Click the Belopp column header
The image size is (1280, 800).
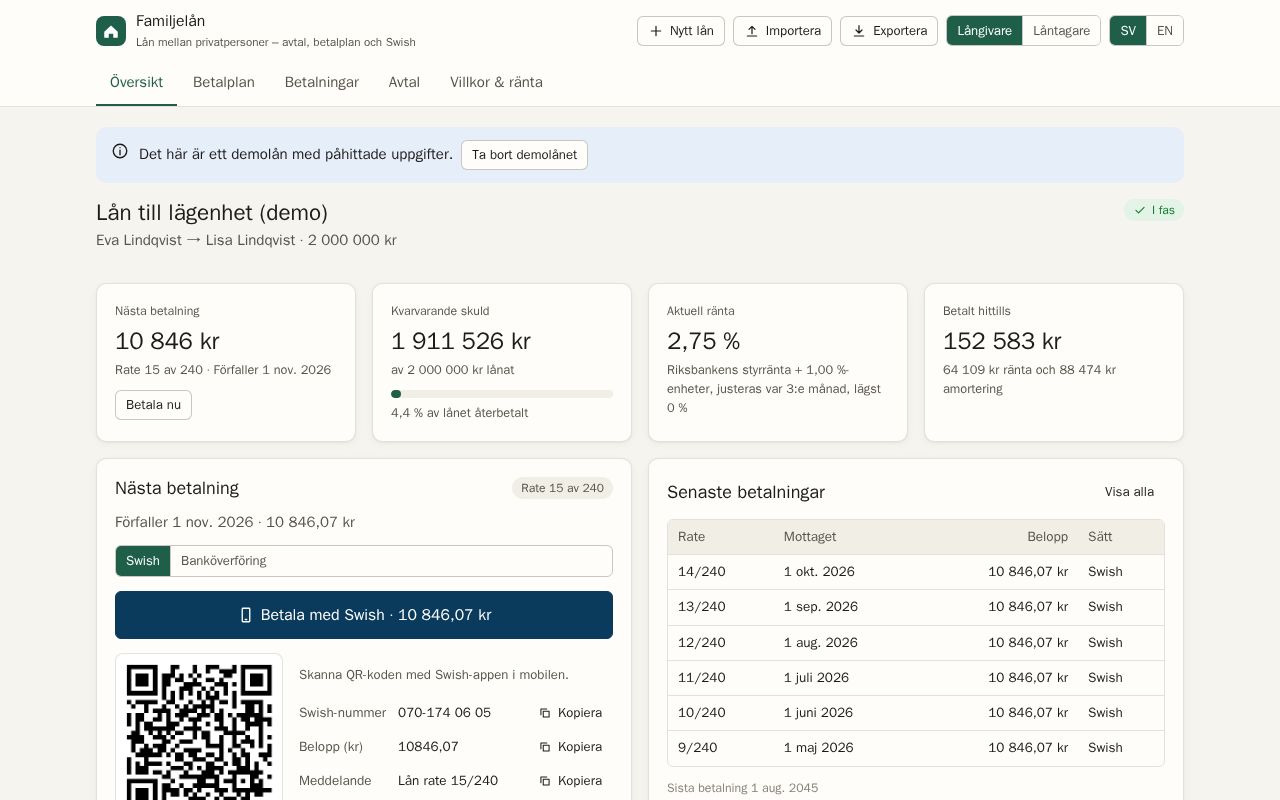1047,537
